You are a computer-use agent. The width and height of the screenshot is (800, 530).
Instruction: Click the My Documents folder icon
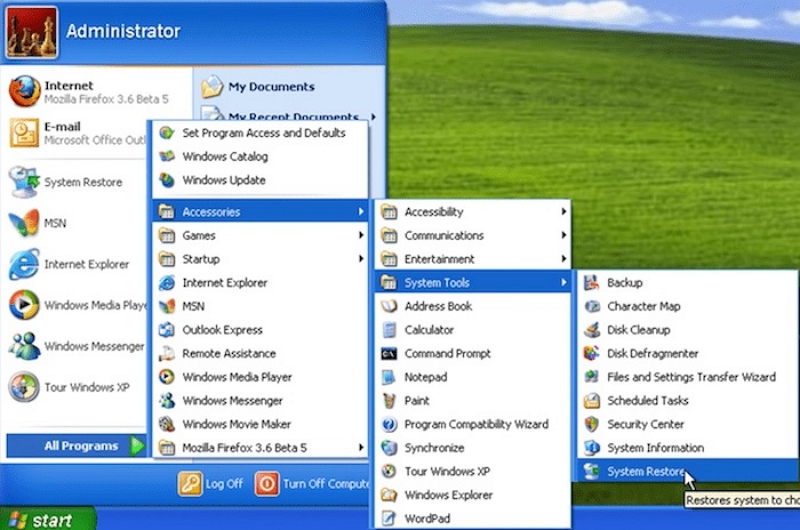pos(212,86)
